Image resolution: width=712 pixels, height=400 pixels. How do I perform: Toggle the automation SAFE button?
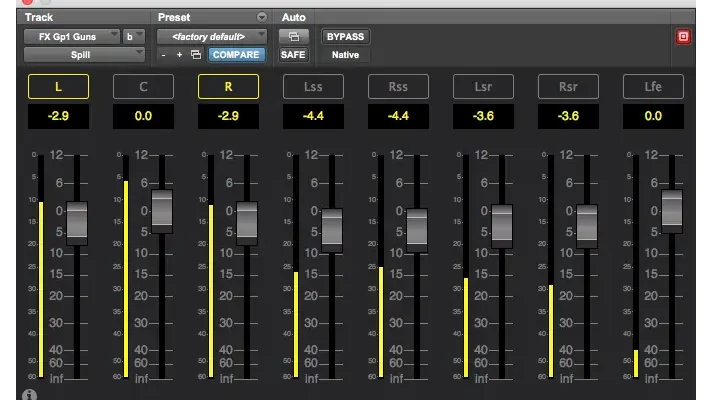point(293,55)
